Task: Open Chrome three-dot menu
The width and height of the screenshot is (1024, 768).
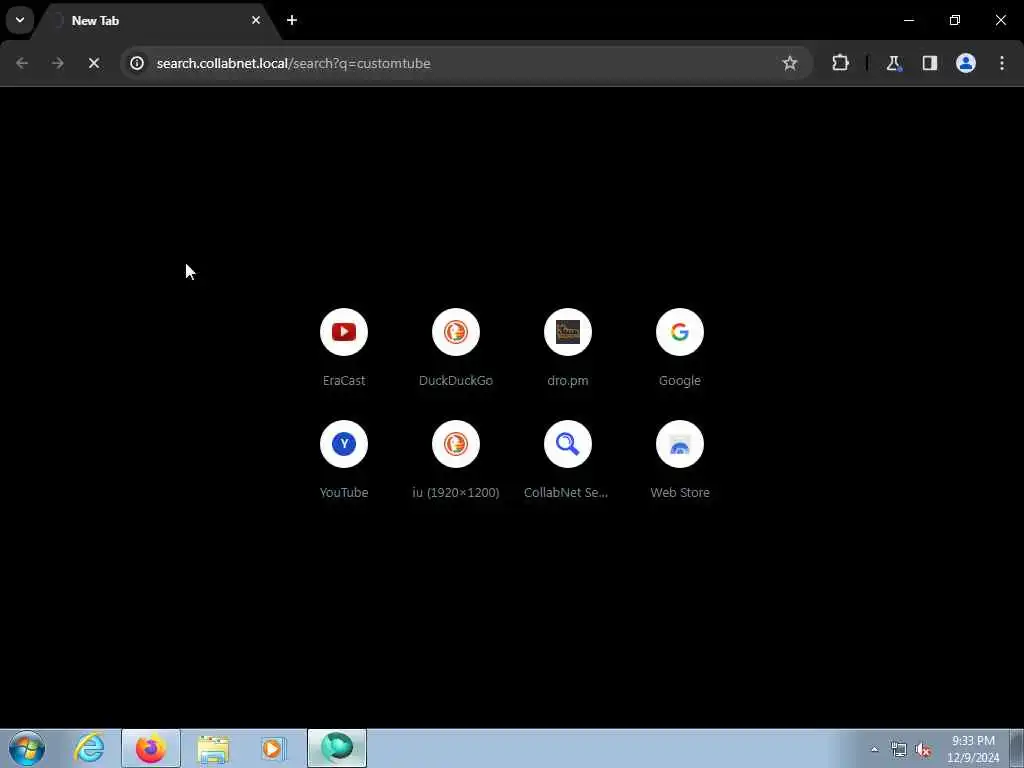Action: 1002,63
